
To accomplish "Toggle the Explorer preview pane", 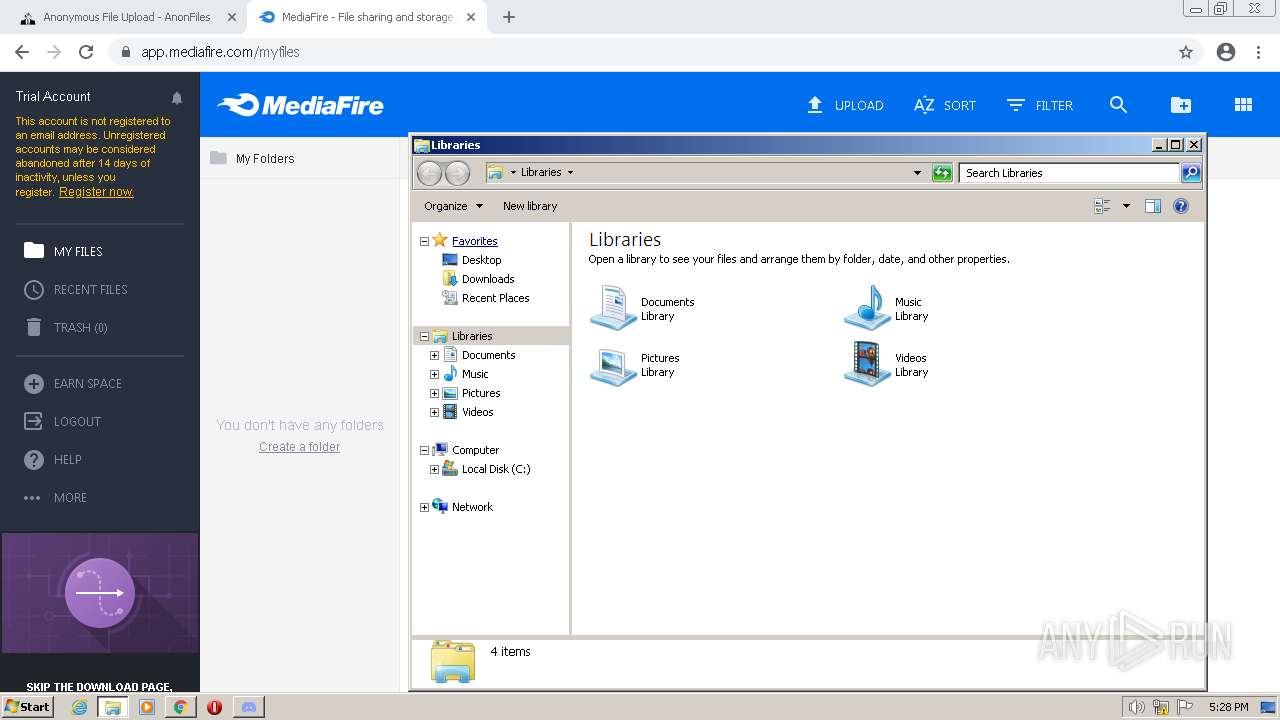I will pyautogui.click(x=1153, y=206).
